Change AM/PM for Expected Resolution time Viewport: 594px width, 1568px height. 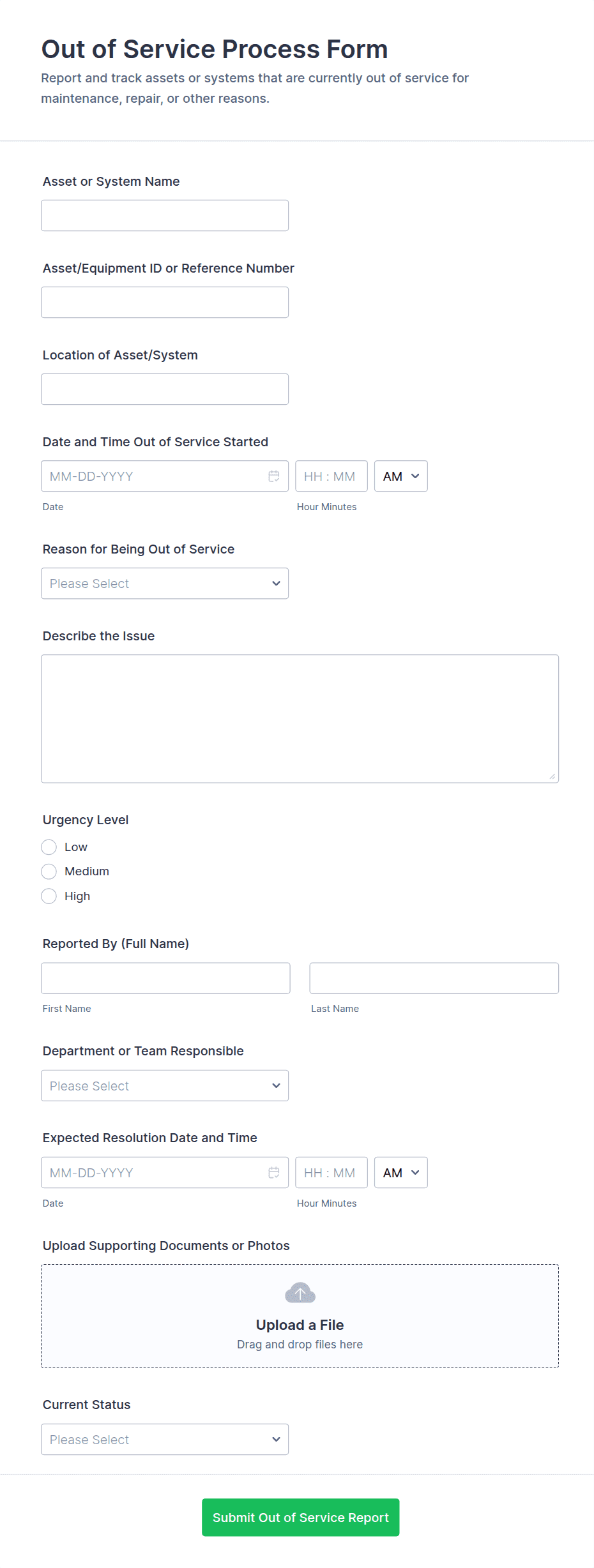point(400,1173)
